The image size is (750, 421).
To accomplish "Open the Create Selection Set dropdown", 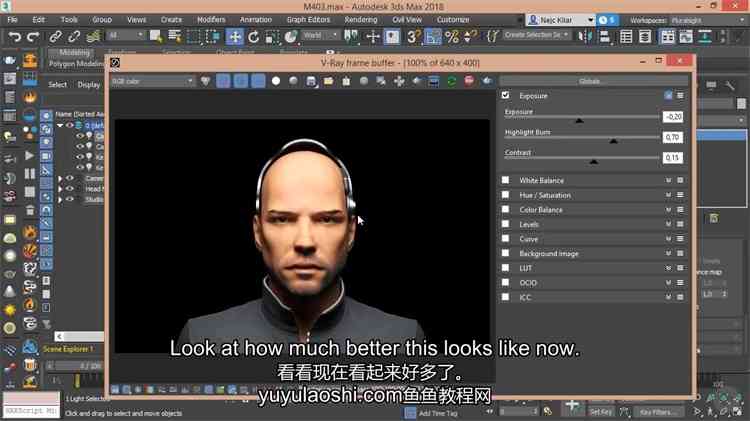I will pyautogui.click(x=537, y=35).
